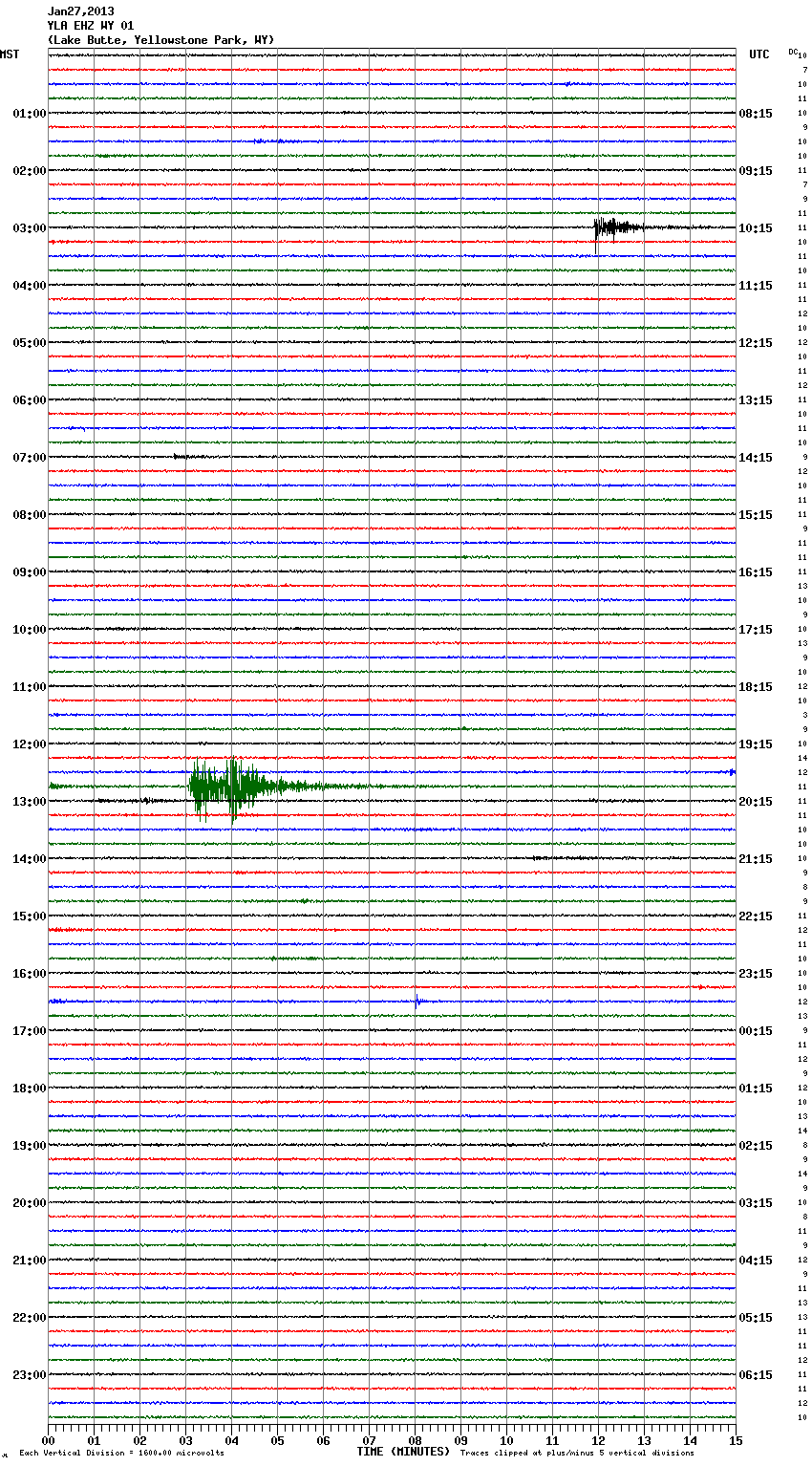Image resolution: width=812 pixels, height=1466 pixels.
Task: Click the 06:00 MST time label
Action: coord(30,400)
